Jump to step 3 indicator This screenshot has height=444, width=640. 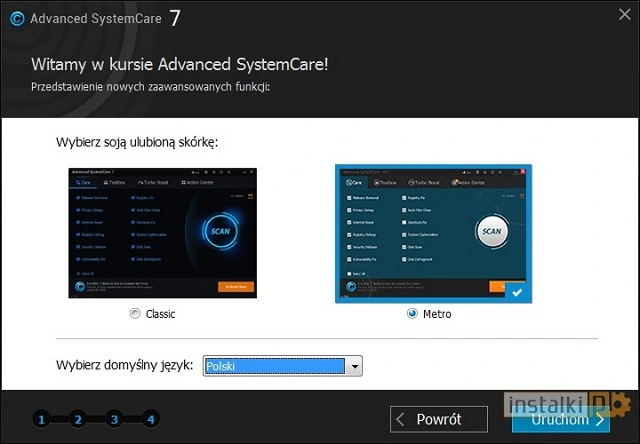tap(114, 419)
